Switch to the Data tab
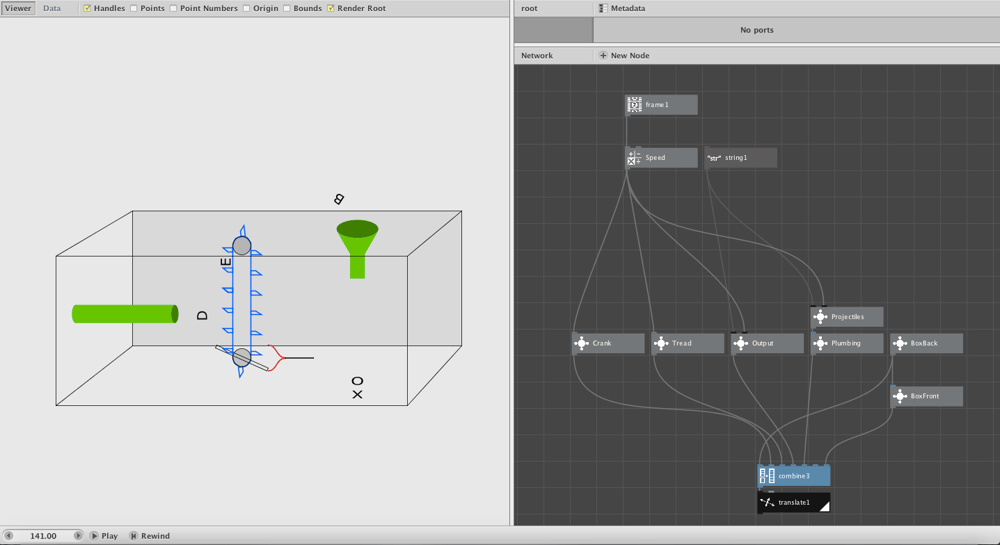 tap(52, 8)
